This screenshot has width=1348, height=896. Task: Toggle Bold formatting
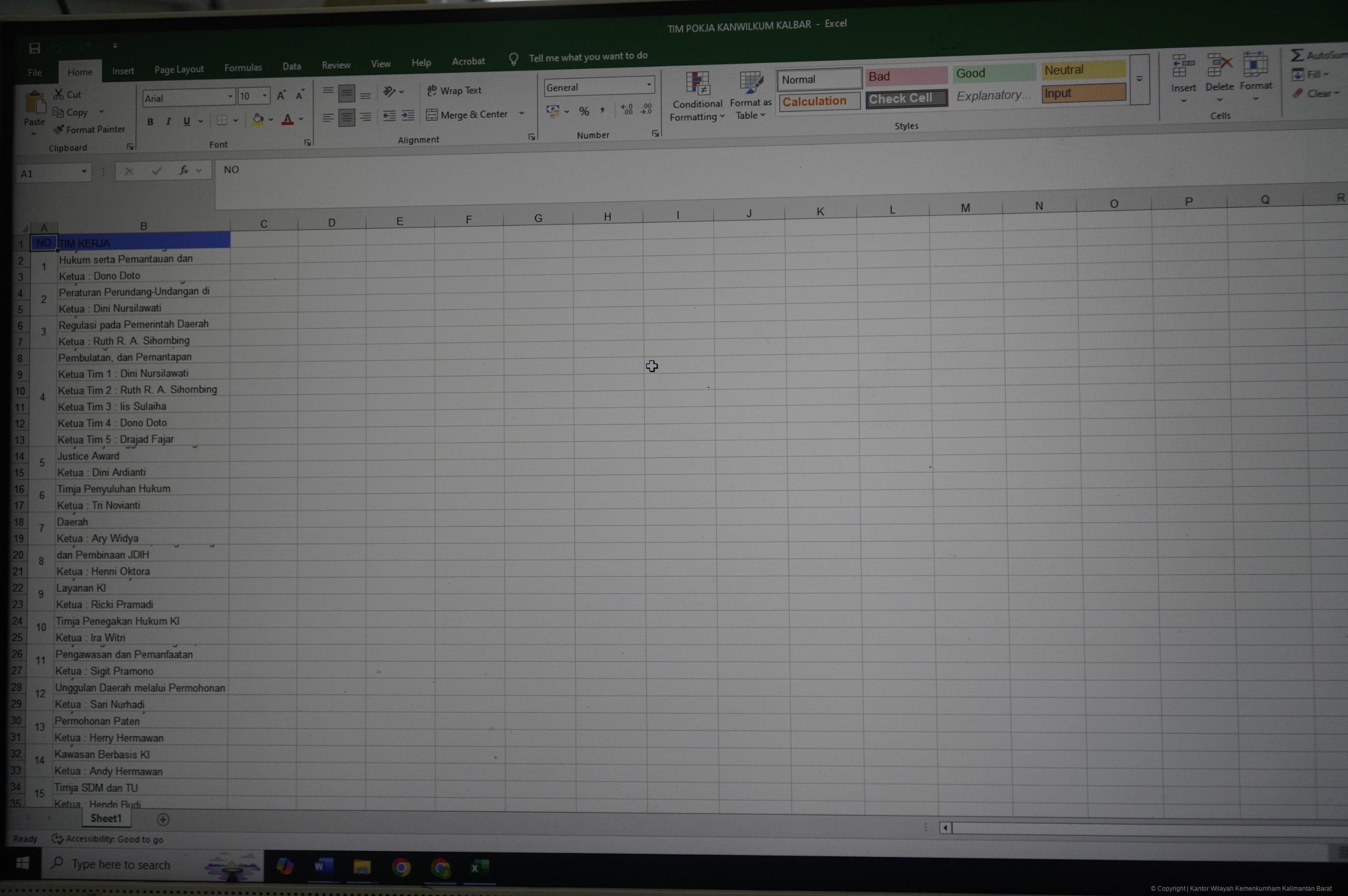[x=150, y=122]
